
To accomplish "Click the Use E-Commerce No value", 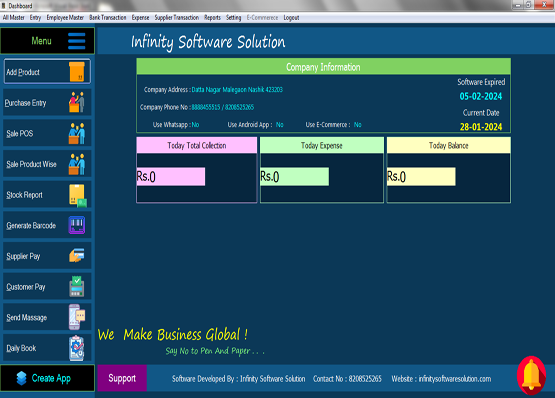I will (357, 125).
